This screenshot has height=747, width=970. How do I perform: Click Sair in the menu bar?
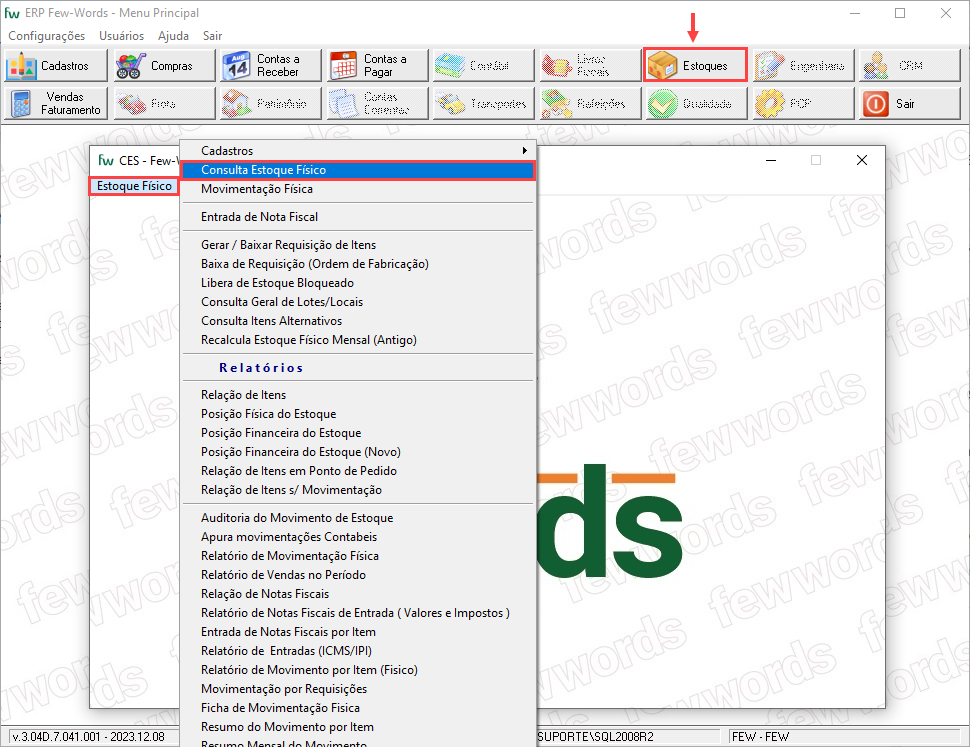pyautogui.click(x=212, y=36)
